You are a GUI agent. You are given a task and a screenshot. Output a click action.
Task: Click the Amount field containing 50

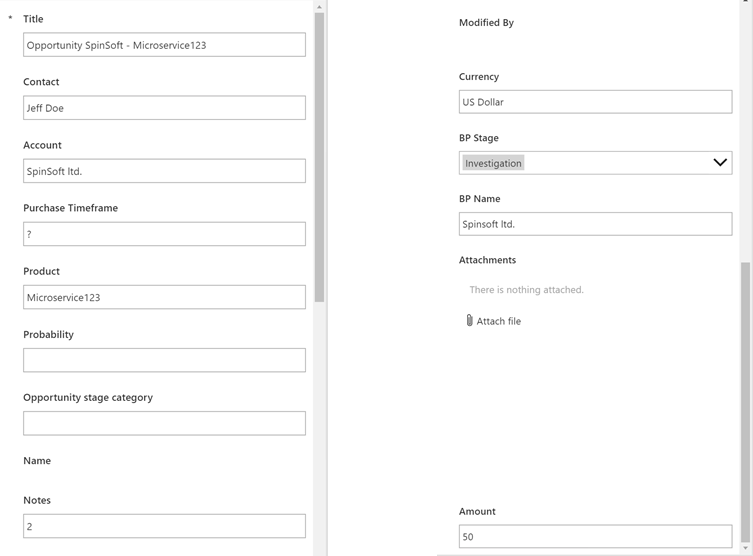(595, 537)
